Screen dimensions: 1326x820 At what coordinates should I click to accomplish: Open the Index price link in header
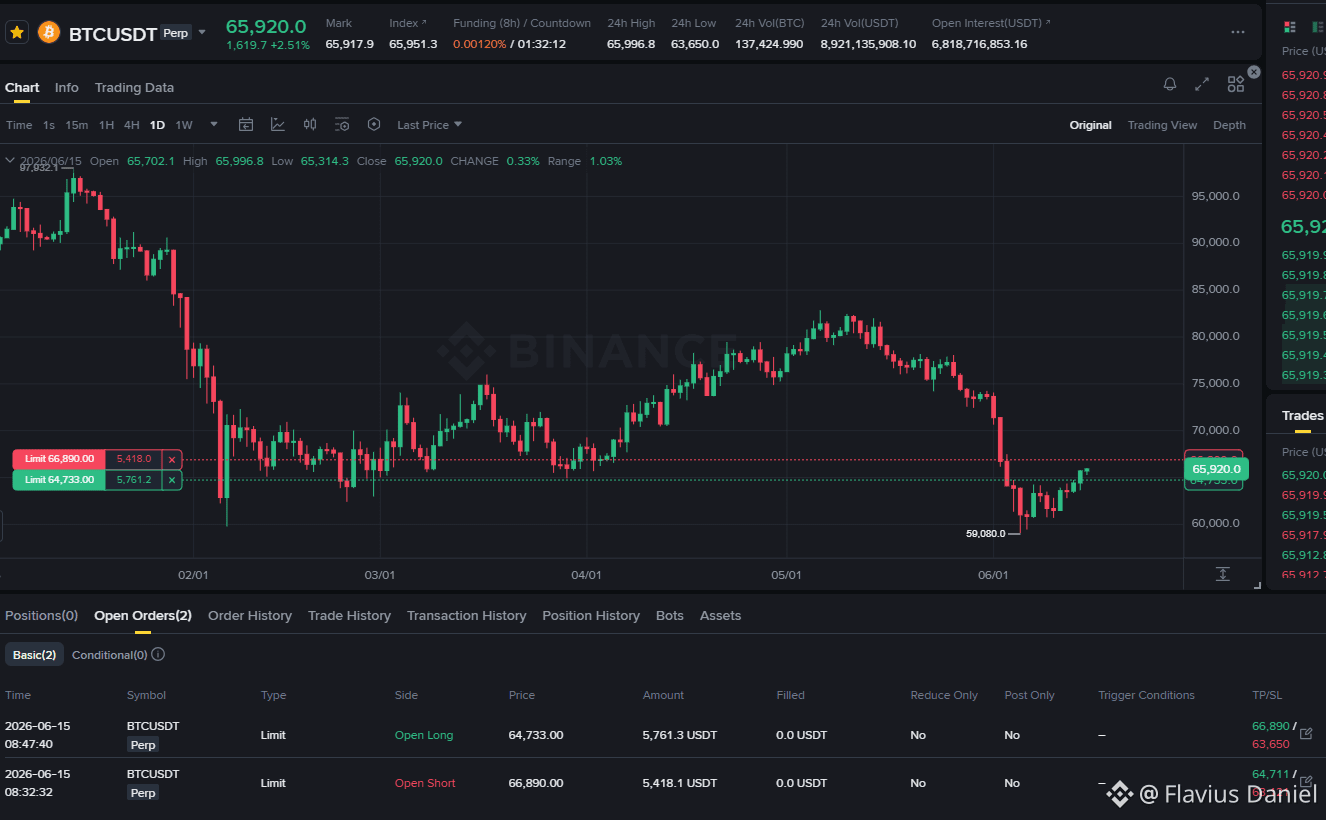coord(407,23)
